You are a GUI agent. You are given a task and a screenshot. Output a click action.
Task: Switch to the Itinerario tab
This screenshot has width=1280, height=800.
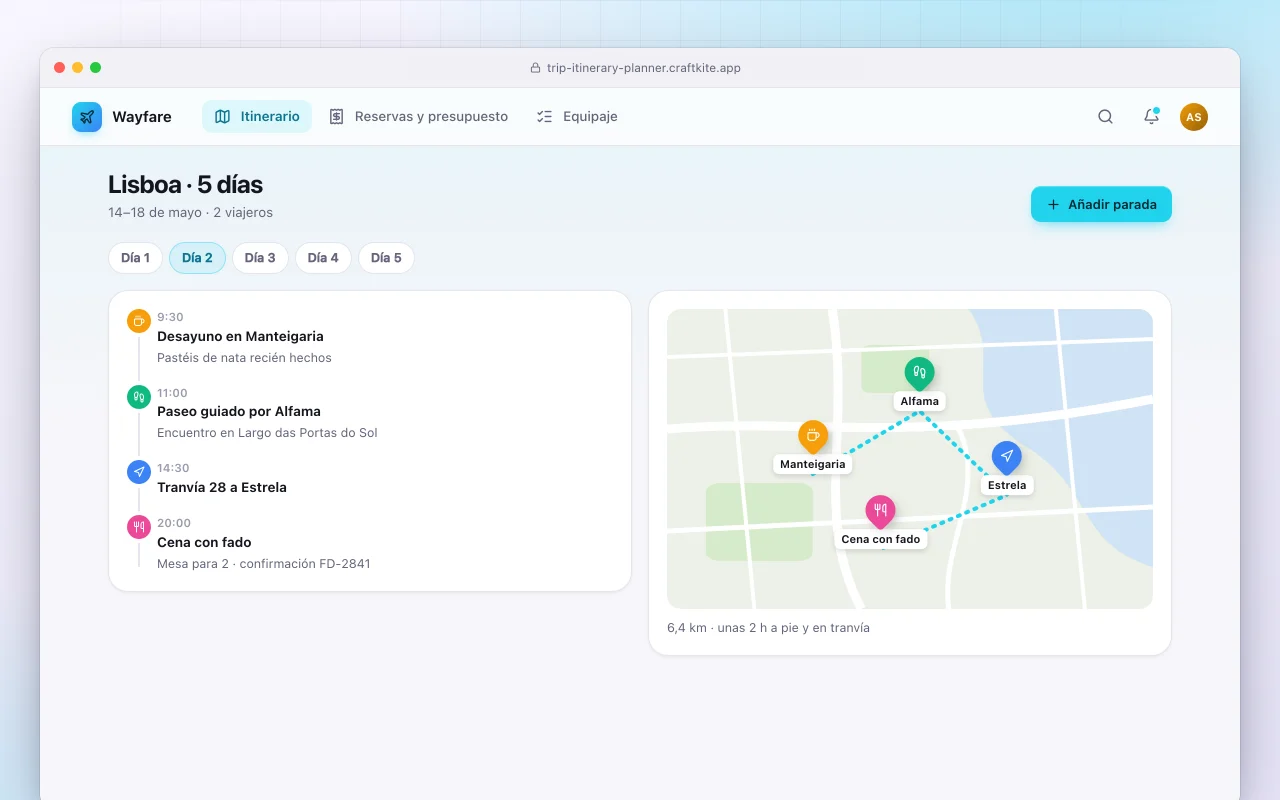[x=257, y=117]
